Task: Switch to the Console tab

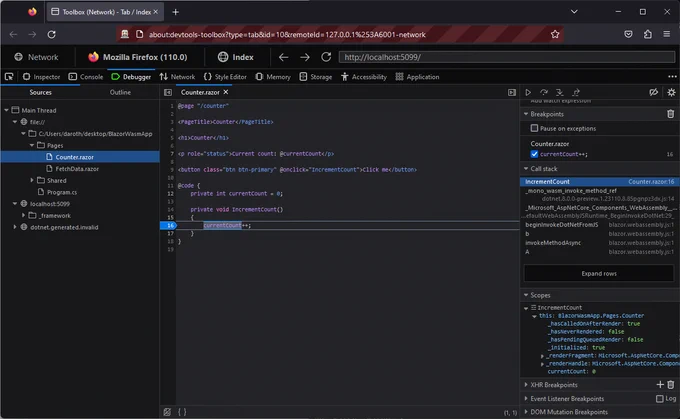Action: [86, 77]
